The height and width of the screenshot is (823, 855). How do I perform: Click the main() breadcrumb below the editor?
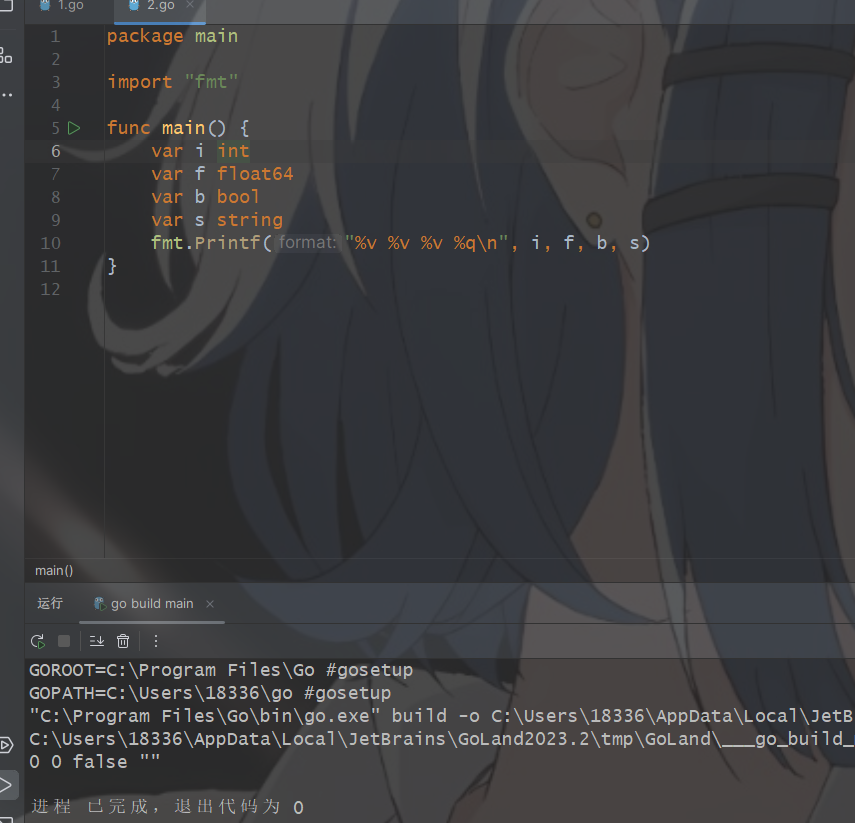click(54, 570)
